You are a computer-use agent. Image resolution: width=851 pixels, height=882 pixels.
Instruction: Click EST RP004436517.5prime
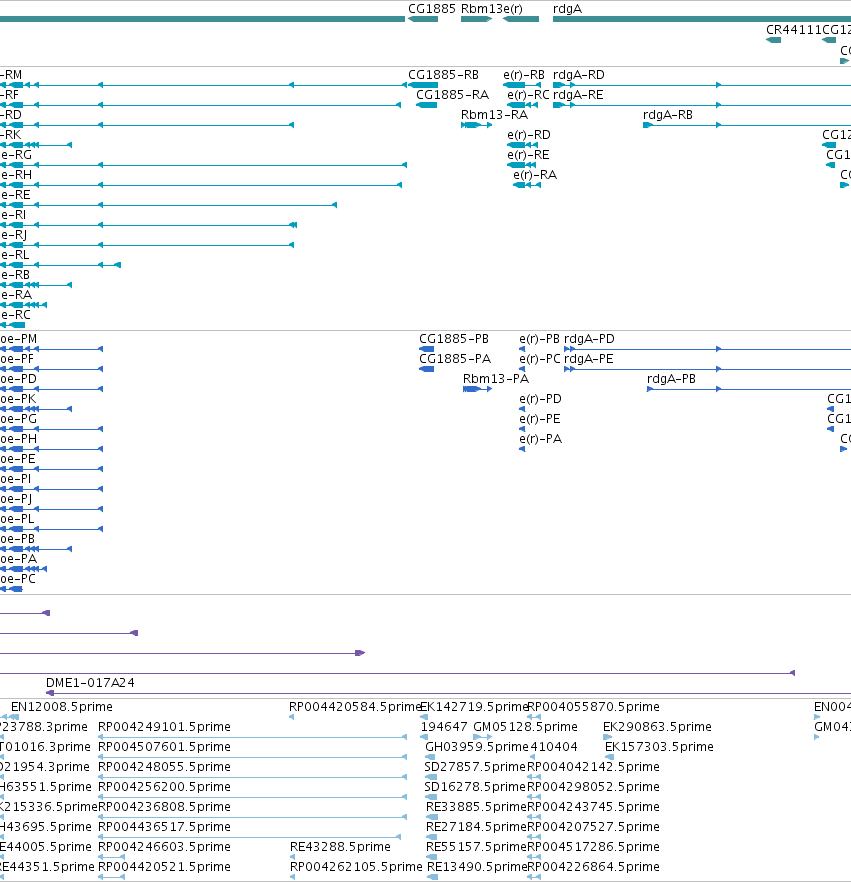point(164,827)
